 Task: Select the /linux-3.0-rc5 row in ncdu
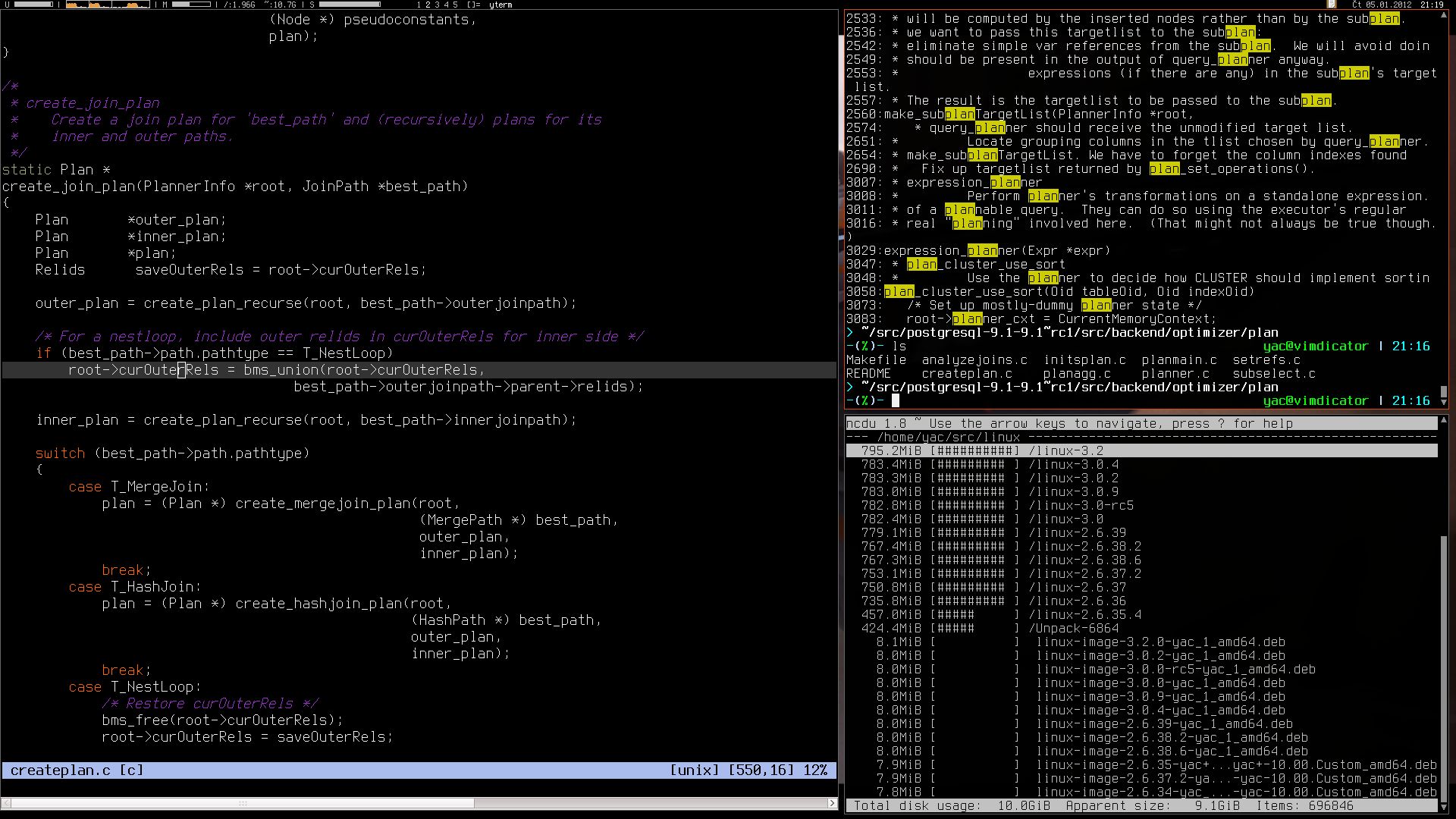(1141, 506)
